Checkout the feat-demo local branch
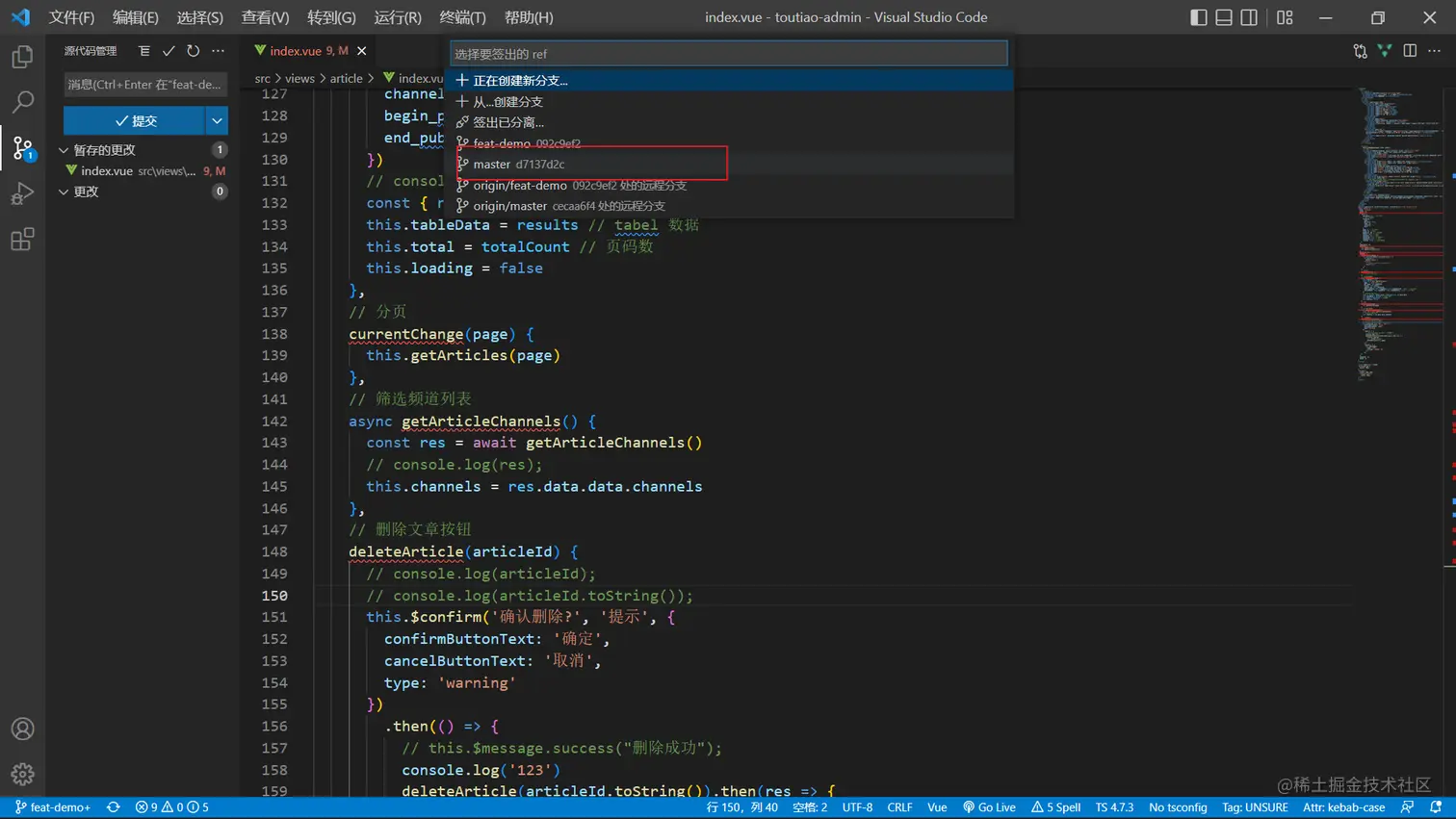The height and width of the screenshot is (819, 1456). [x=731, y=143]
